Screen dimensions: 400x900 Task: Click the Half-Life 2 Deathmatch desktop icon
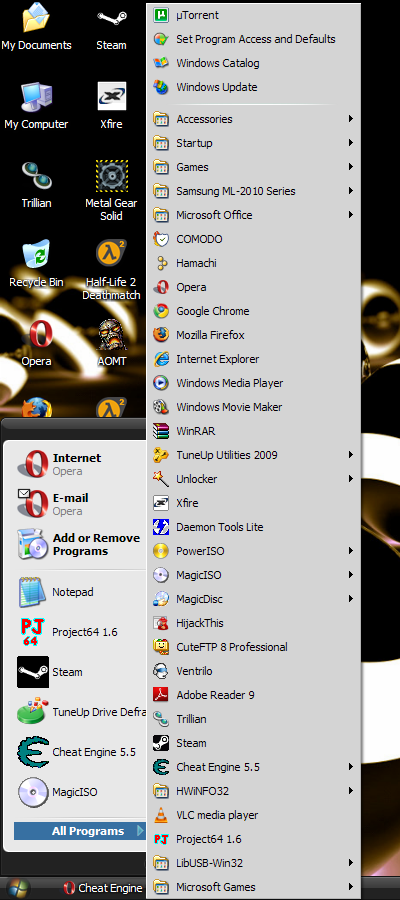(x=111, y=254)
